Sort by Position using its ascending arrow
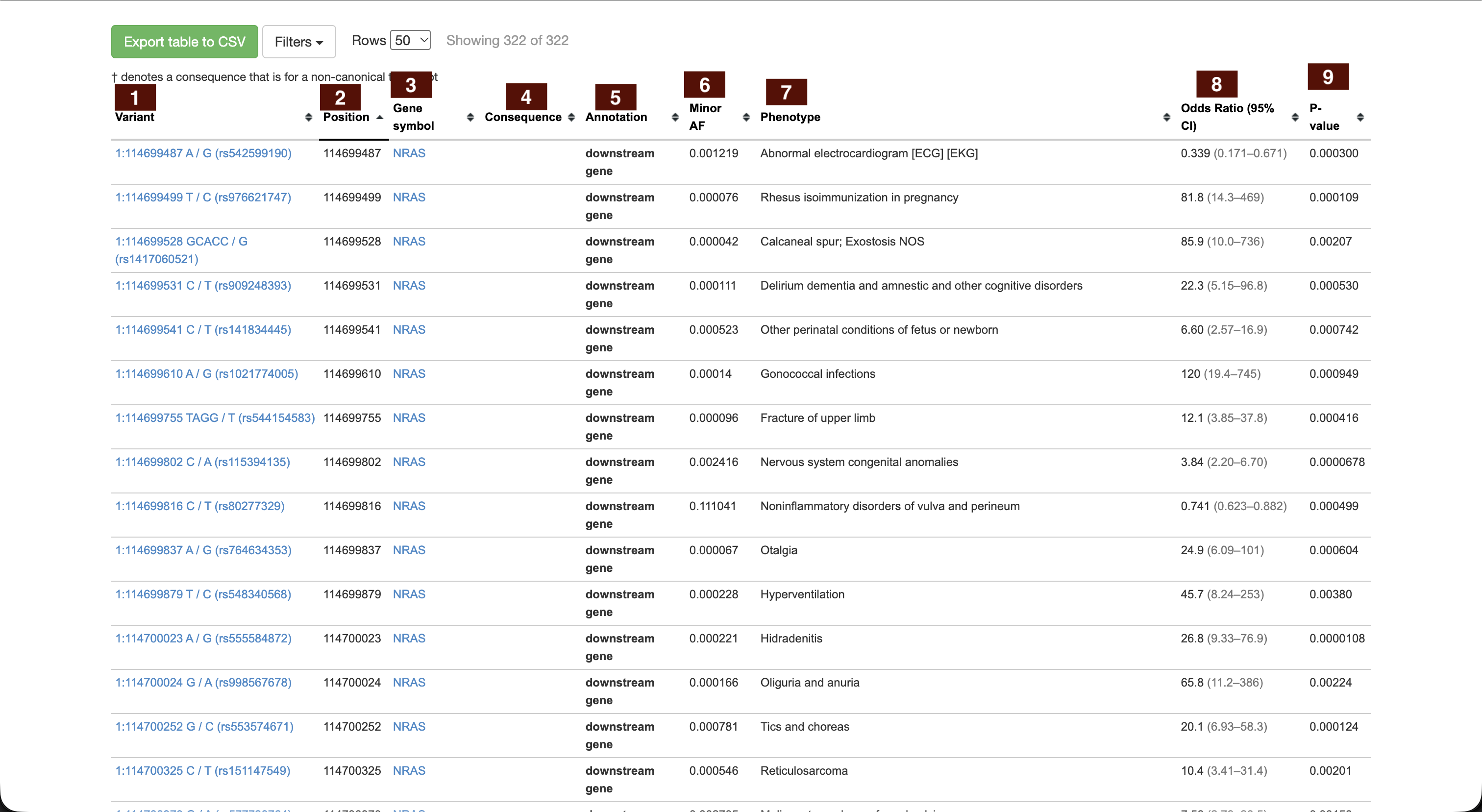The height and width of the screenshot is (812, 1482). pyautogui.click(x=380, y=117)
